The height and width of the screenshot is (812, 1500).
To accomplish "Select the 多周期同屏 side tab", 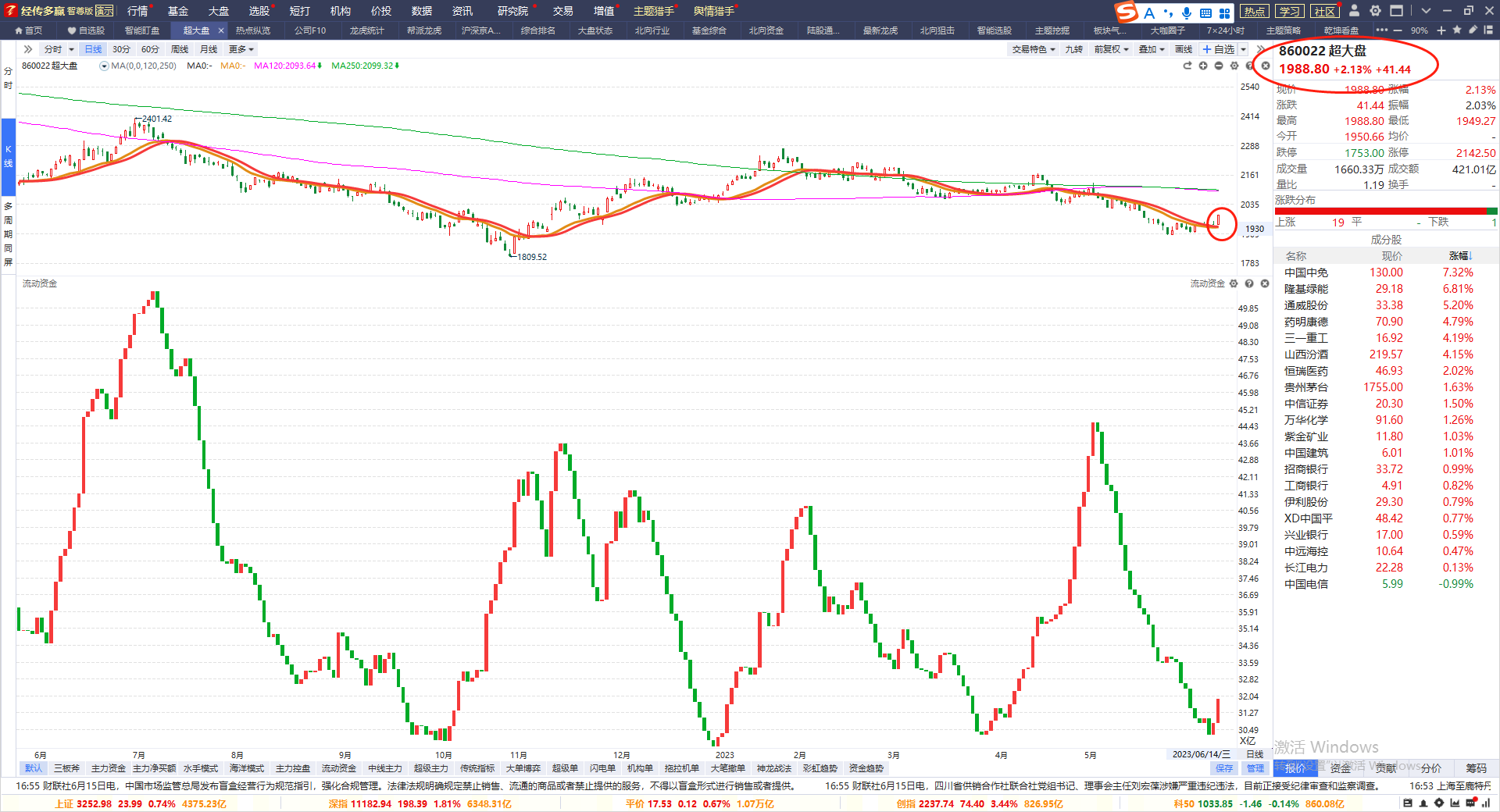I will [x=8, y=234].
